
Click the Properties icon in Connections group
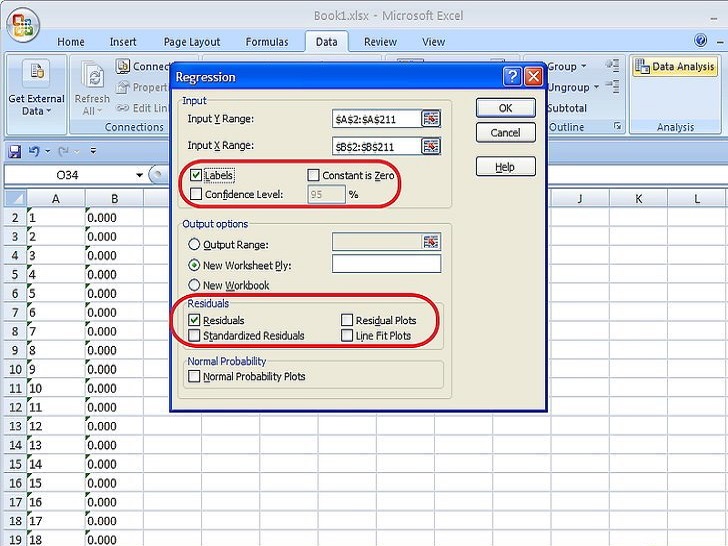(123, 87)
